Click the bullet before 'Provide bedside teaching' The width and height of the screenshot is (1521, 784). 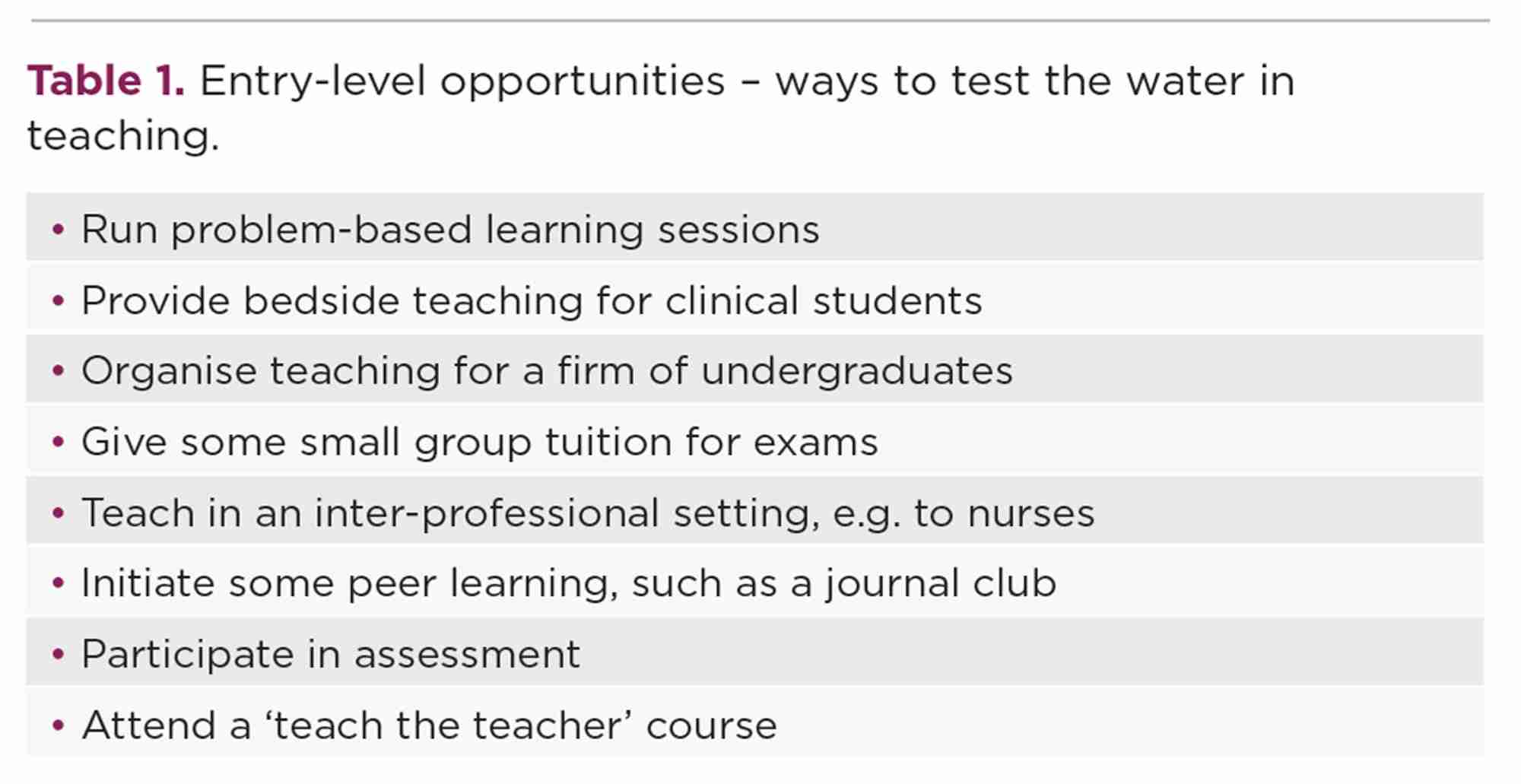59,300
